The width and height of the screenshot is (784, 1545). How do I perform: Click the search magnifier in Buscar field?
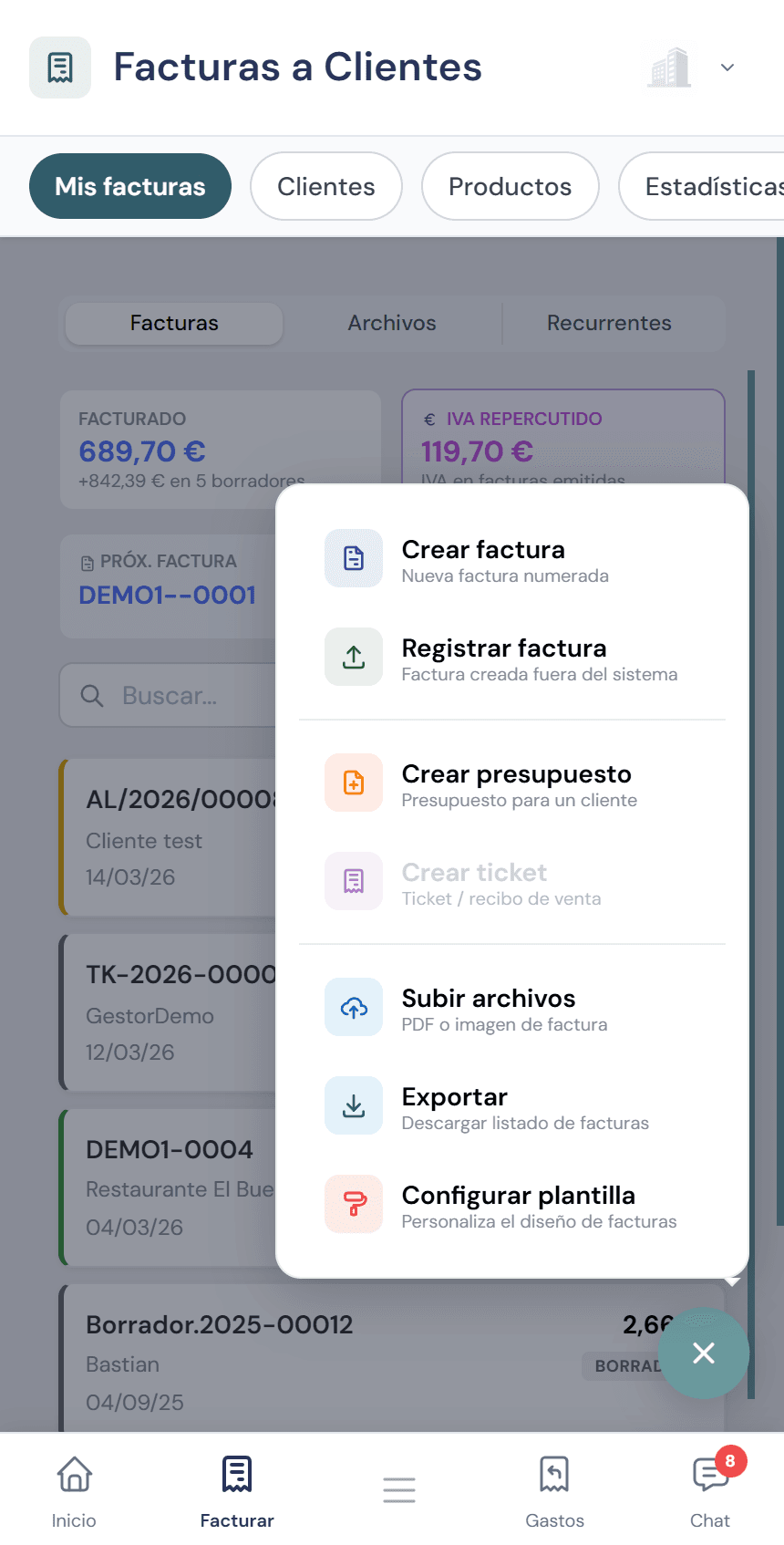[x=92, y=695]
